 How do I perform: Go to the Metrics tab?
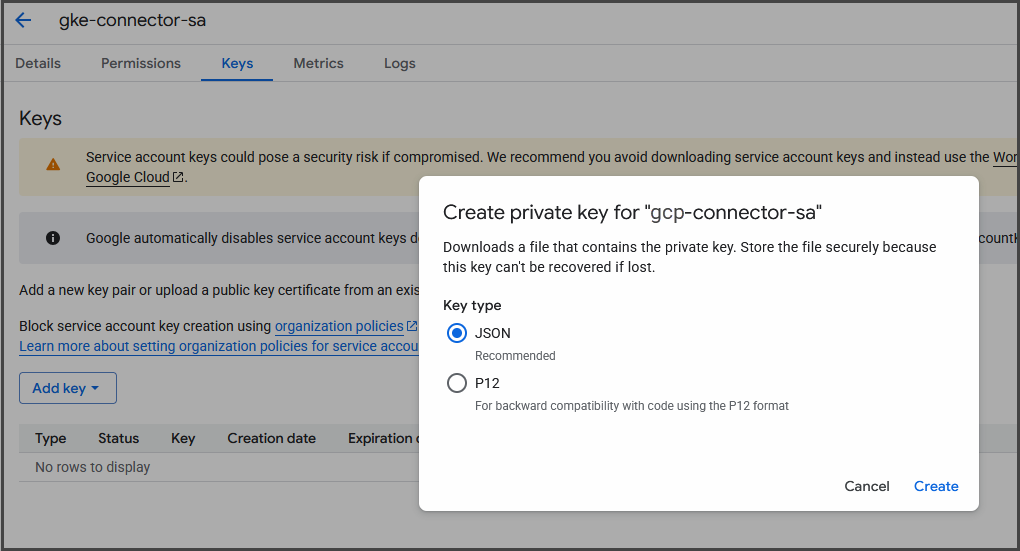[318, 63]
